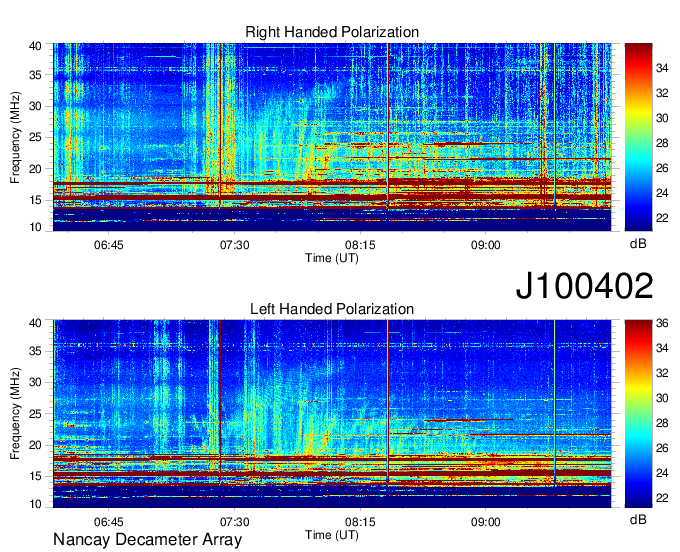Click the "dB" label under the upper colorbar
Screen dimensions: 680x552
click(638, 244)
